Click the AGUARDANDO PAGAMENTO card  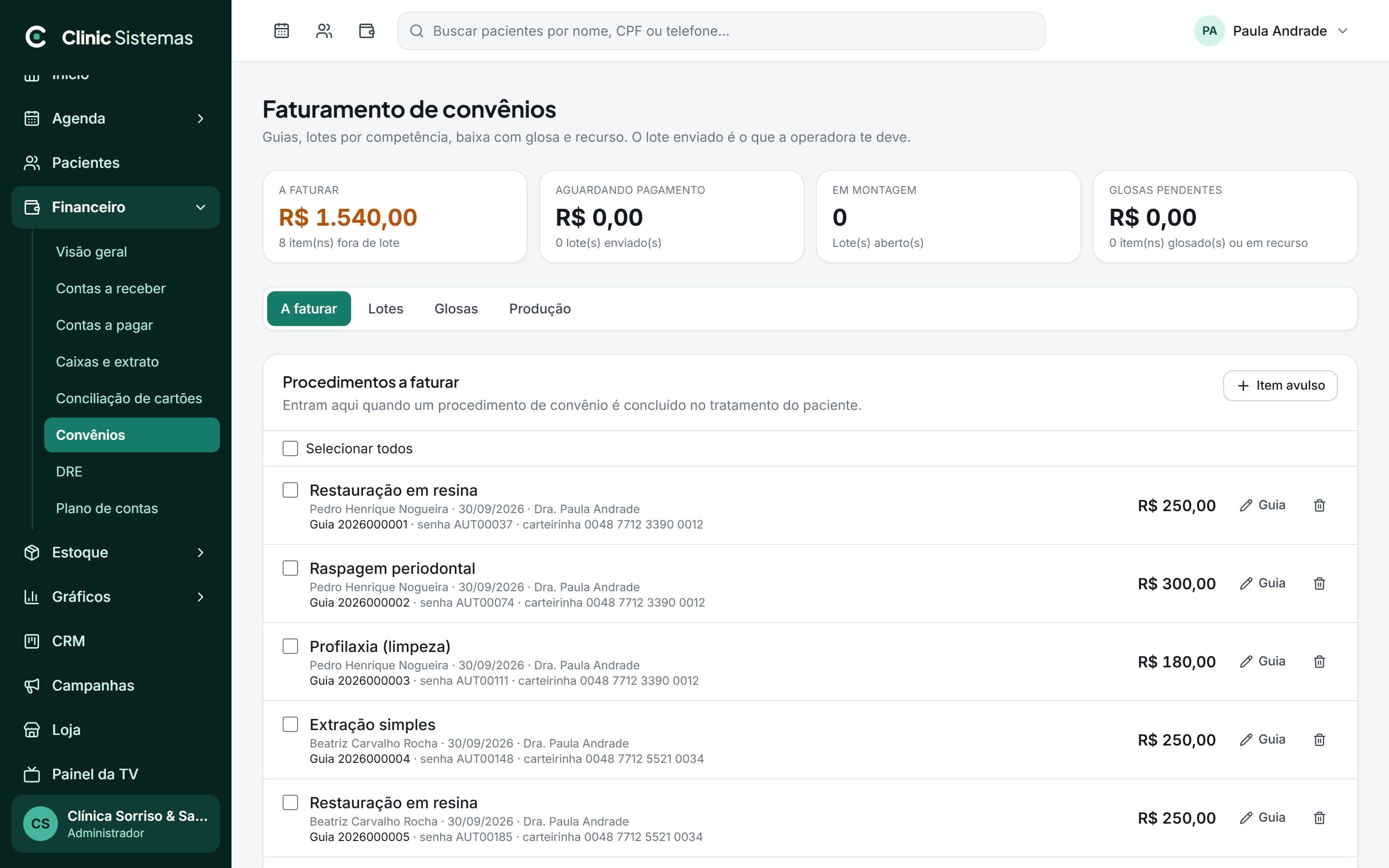click(671, 217)
